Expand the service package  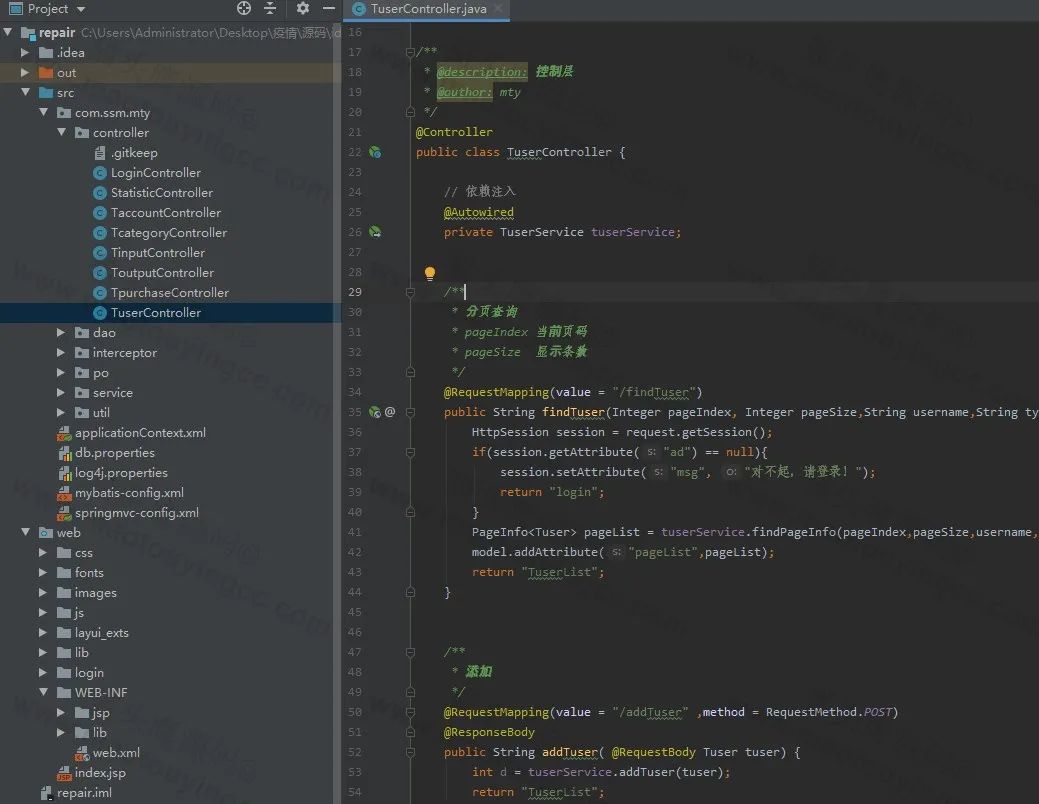(61, 392)
